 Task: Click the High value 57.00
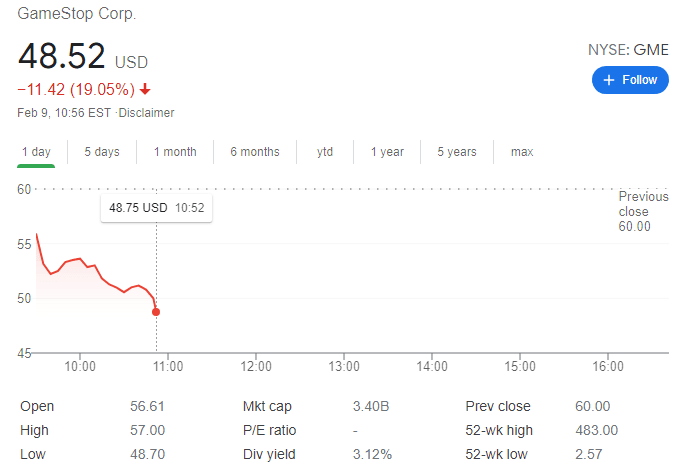[x=147, y=430]
